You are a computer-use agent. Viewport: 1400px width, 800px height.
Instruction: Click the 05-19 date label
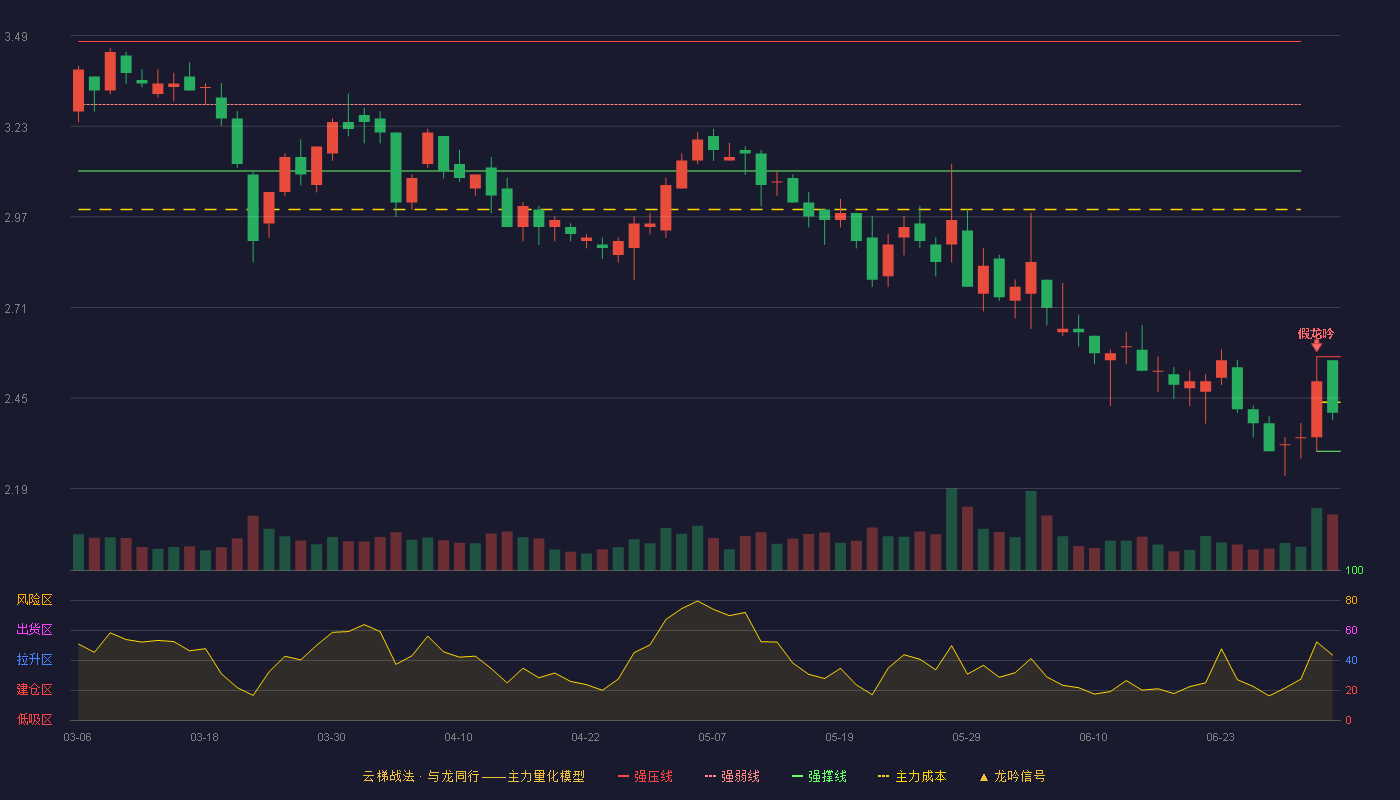pos(839,737)
